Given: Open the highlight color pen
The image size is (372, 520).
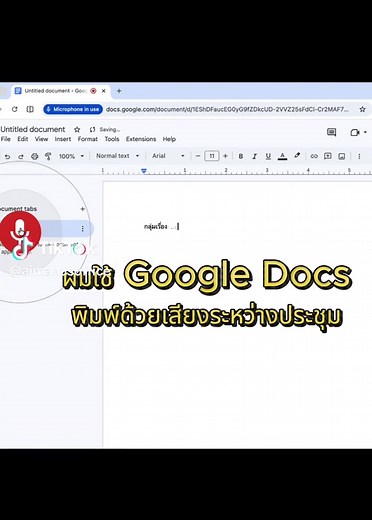Looking at the screenshot, I should coord(297,156).
